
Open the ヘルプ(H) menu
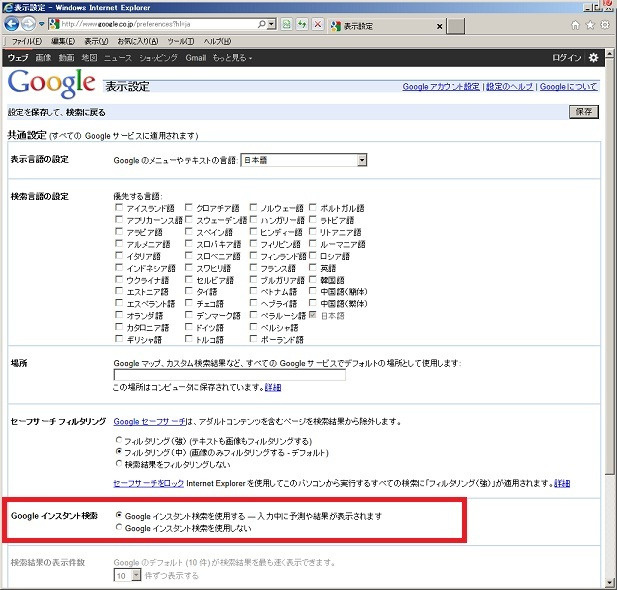click(x=217, y=41)
